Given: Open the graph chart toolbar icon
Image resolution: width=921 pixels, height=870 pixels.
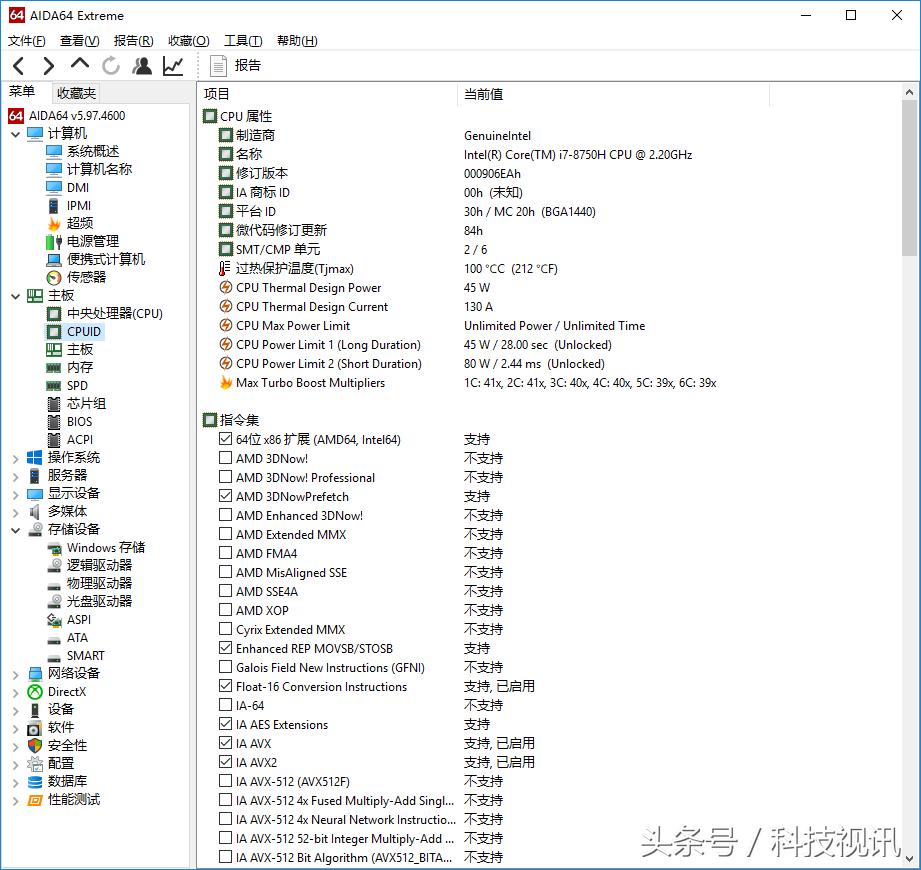Looking at the screenshot, I should [173, 66].
